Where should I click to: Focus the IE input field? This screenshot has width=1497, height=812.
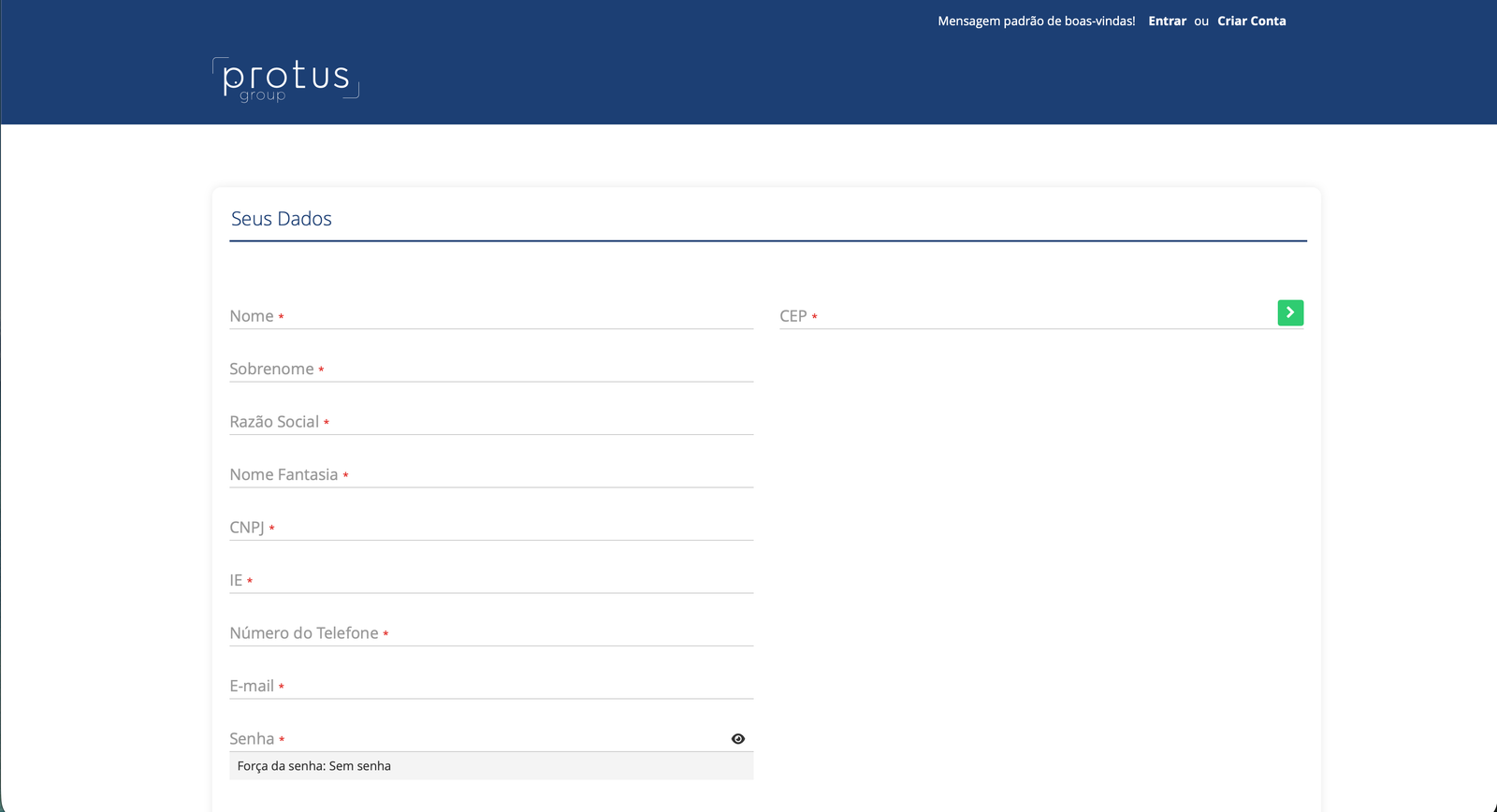491,580
